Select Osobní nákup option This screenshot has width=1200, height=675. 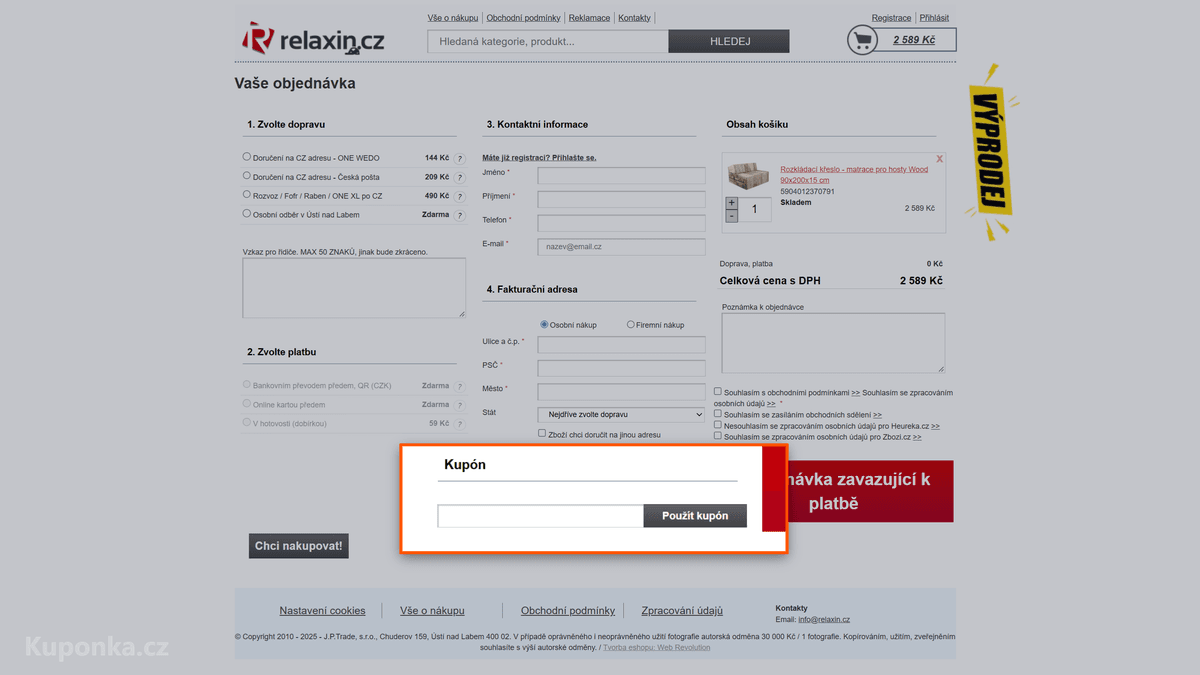point(544,324)
